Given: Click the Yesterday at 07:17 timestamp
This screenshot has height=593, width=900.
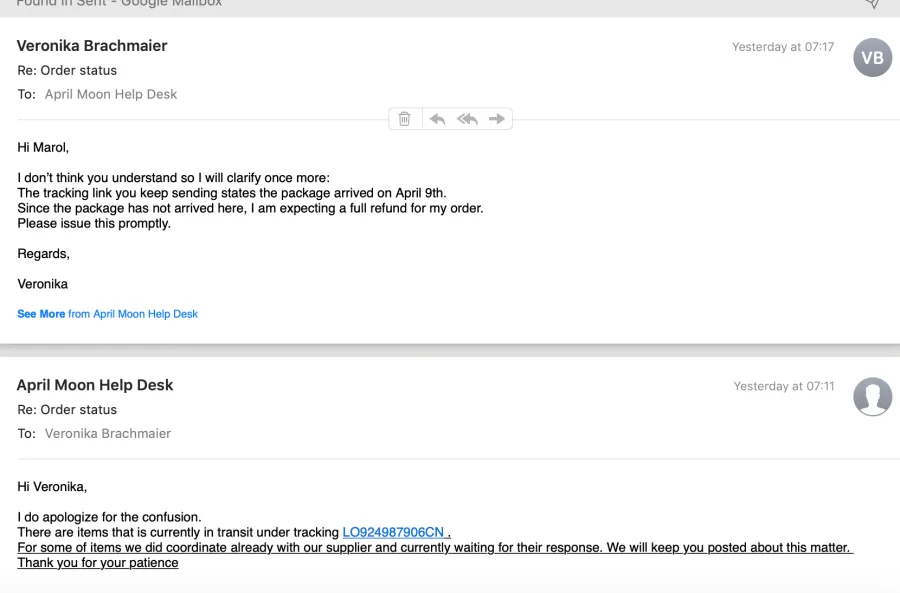Looking at the screenshot, I should pyautogui.click(x=783, y=47).
